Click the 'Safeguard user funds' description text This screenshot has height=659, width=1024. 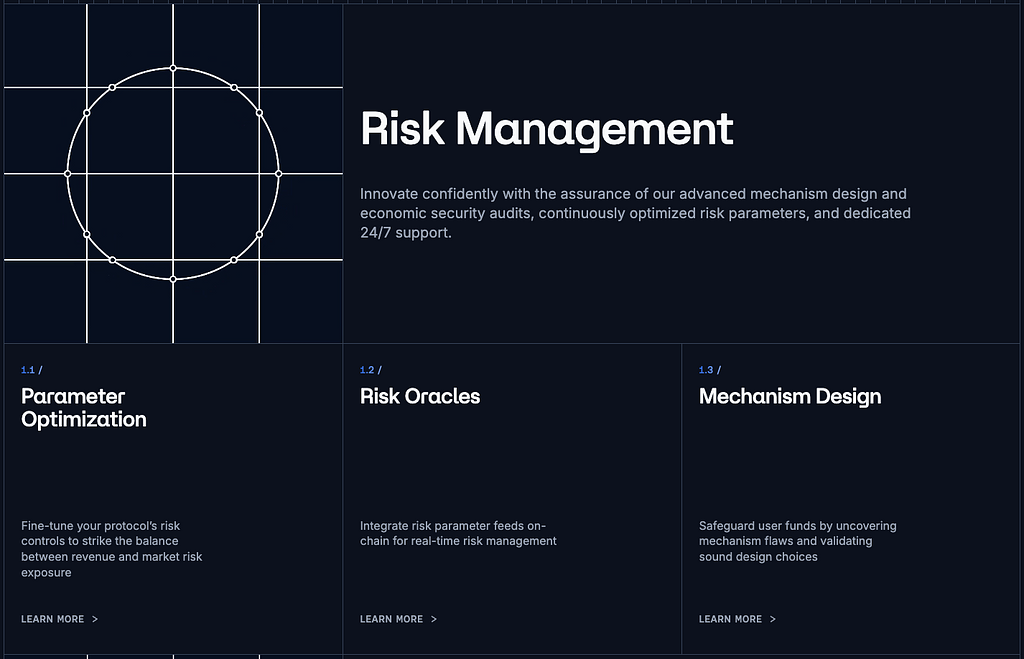[x=797, y=541]
